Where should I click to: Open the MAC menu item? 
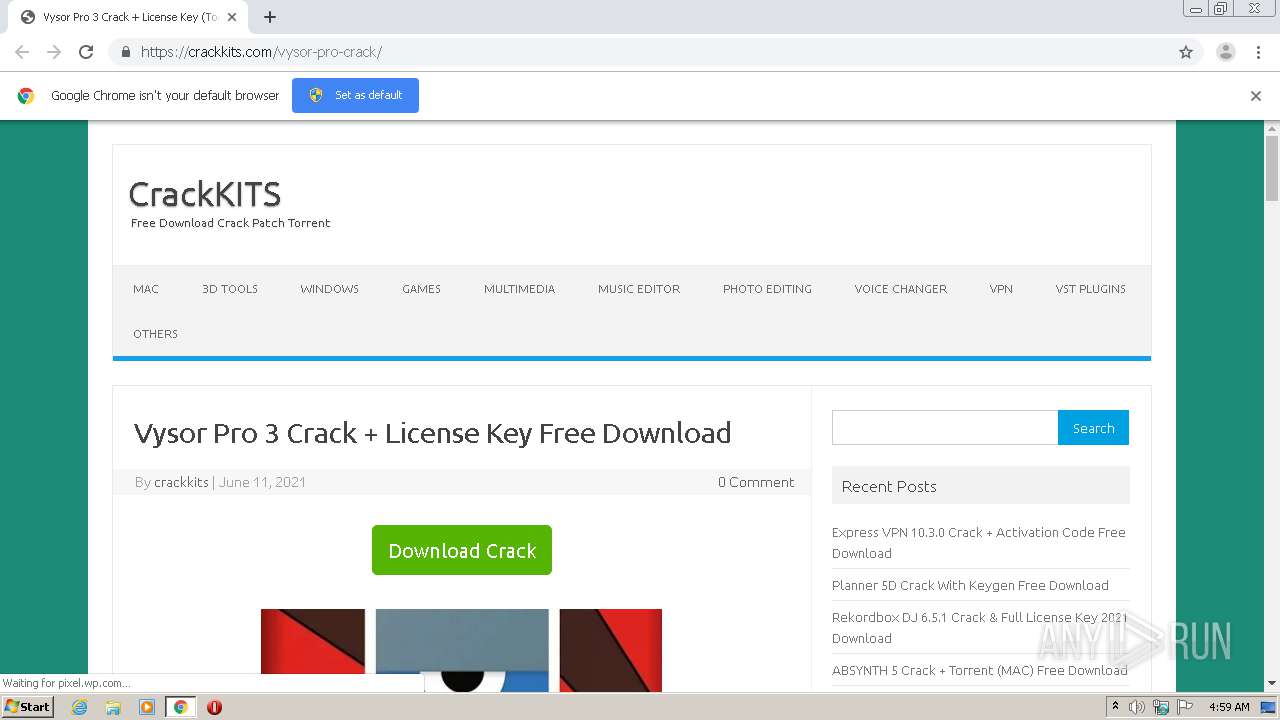click(146, 289)
